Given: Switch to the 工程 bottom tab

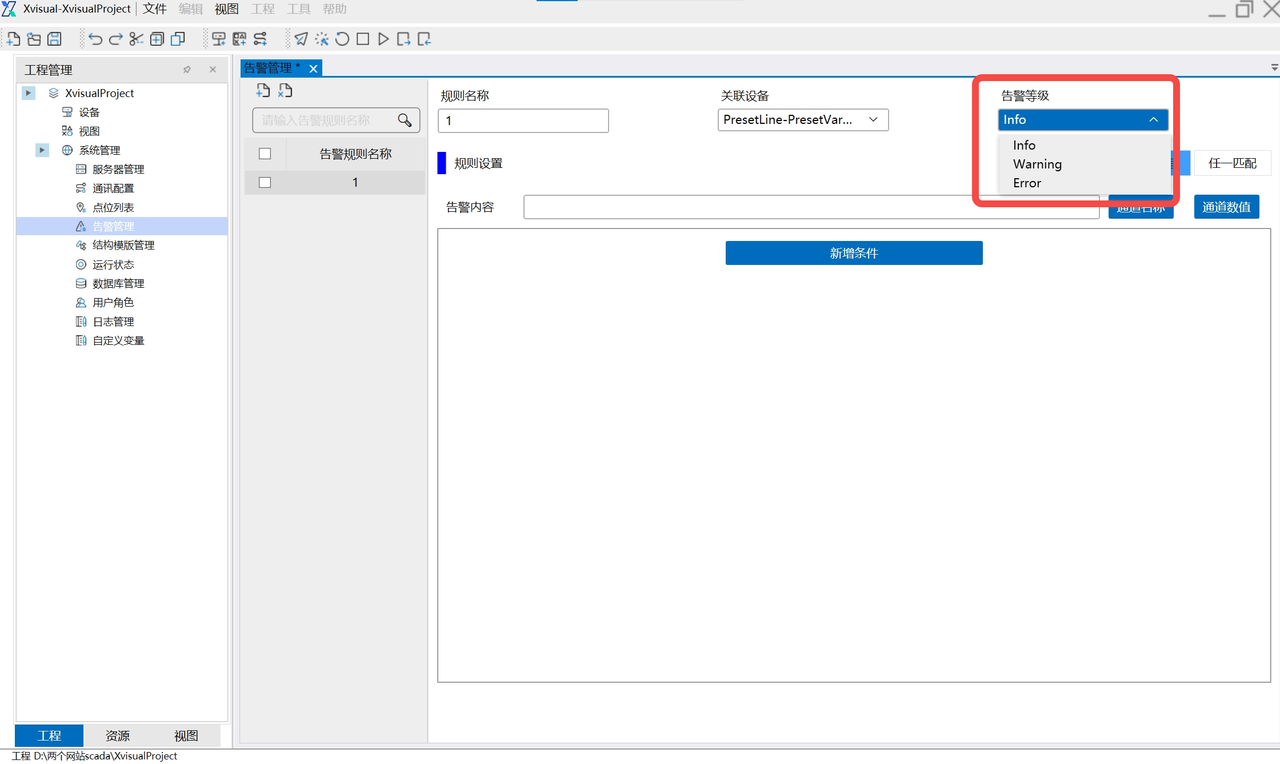Looking at the screenshot, I should (49, 735).
